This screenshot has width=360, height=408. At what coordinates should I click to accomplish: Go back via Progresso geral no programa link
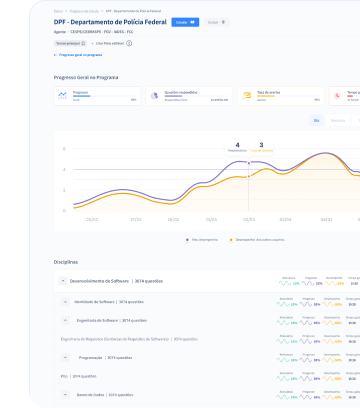[78, 55]
